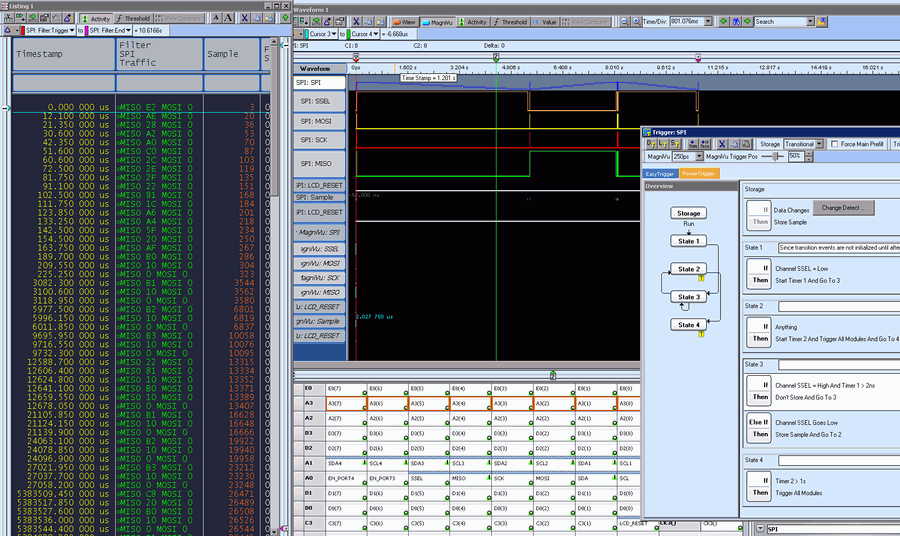Click the zoom out magnifier icon
Viewport: 900px width, 536px height.
click(624, 22)
